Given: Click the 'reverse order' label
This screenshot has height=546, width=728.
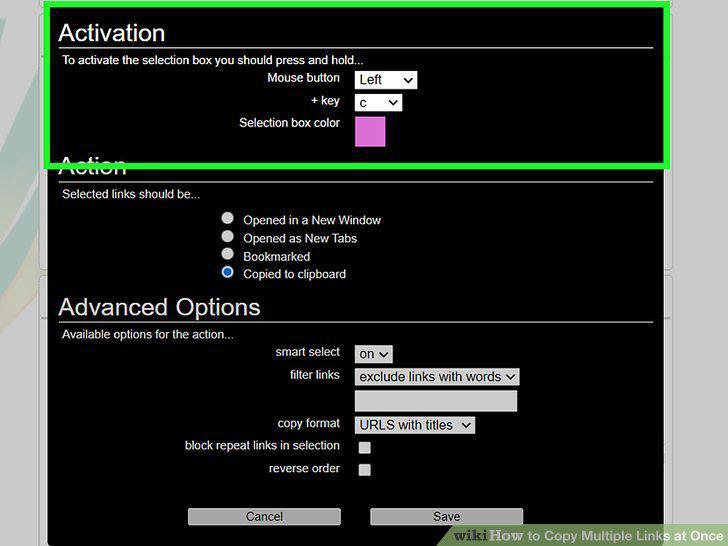Looking at the screenshot, I should click(x=304, y=468).
